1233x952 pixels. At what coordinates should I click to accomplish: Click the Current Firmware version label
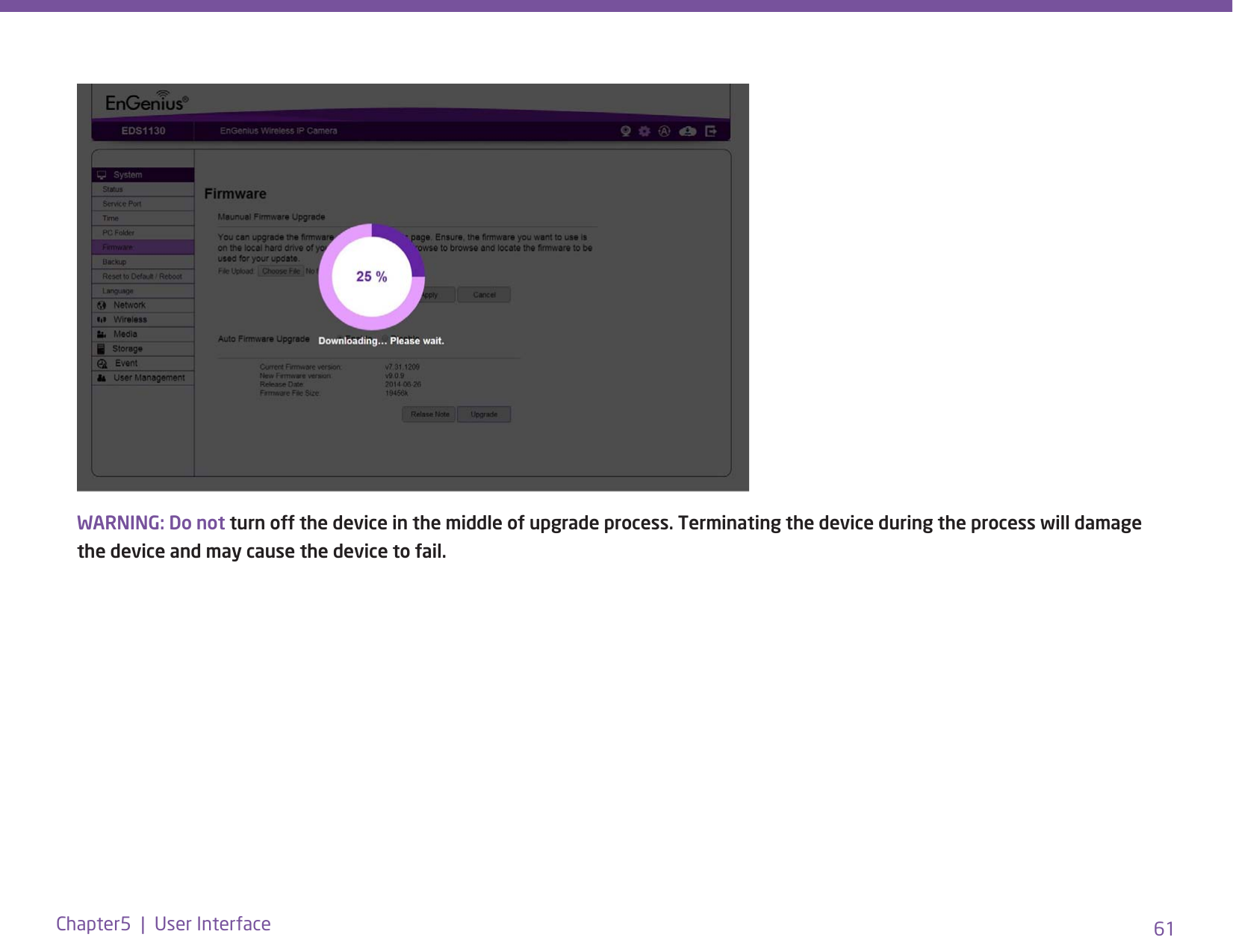pyautogui.click(x=301, y=367)
